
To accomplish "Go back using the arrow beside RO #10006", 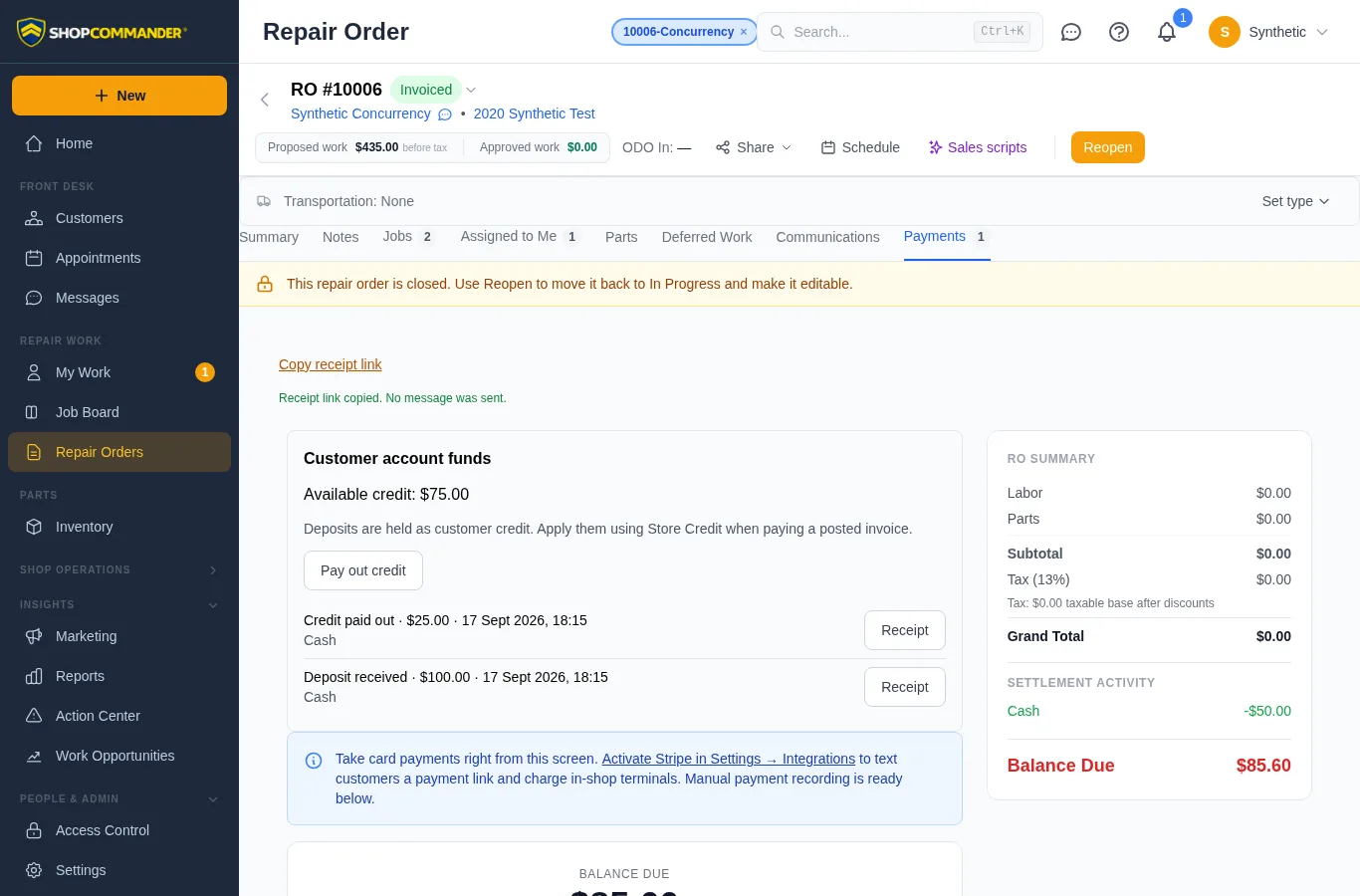I will click(x=265, y=100).
